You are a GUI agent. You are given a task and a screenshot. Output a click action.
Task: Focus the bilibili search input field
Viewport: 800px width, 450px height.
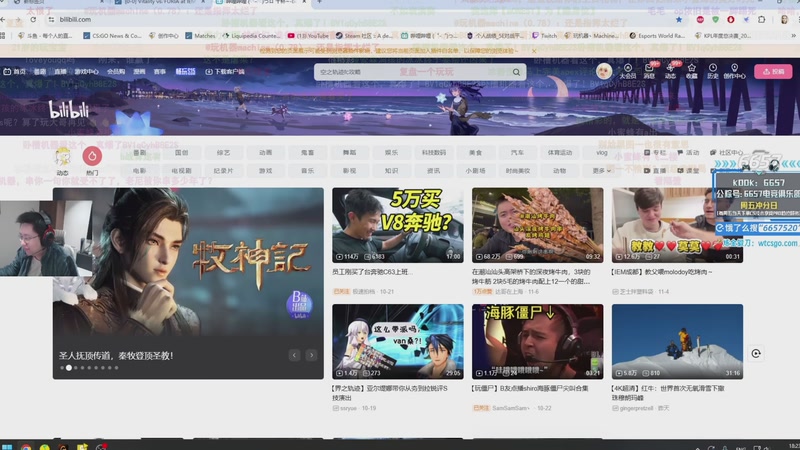pyautogui.click(x=413, y=72)
